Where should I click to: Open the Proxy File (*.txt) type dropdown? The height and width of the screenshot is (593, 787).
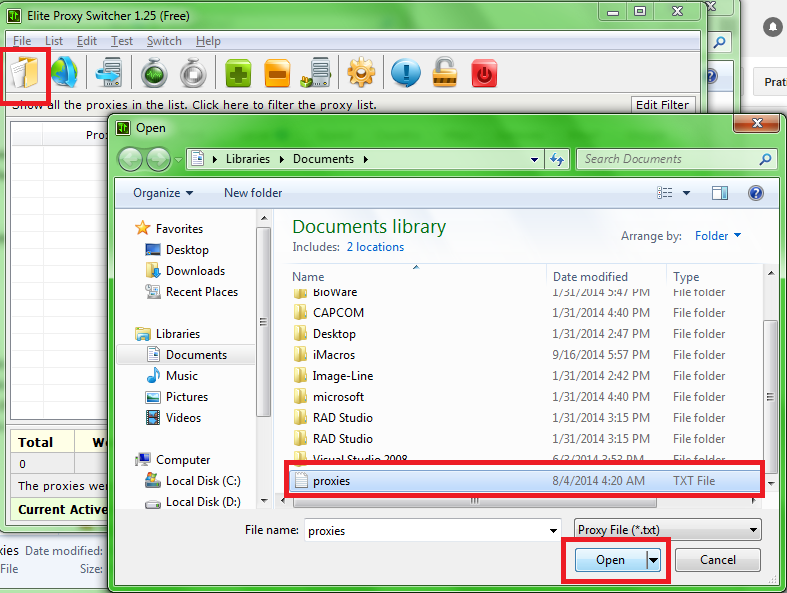pyautogui.click(x=668, y=530)
